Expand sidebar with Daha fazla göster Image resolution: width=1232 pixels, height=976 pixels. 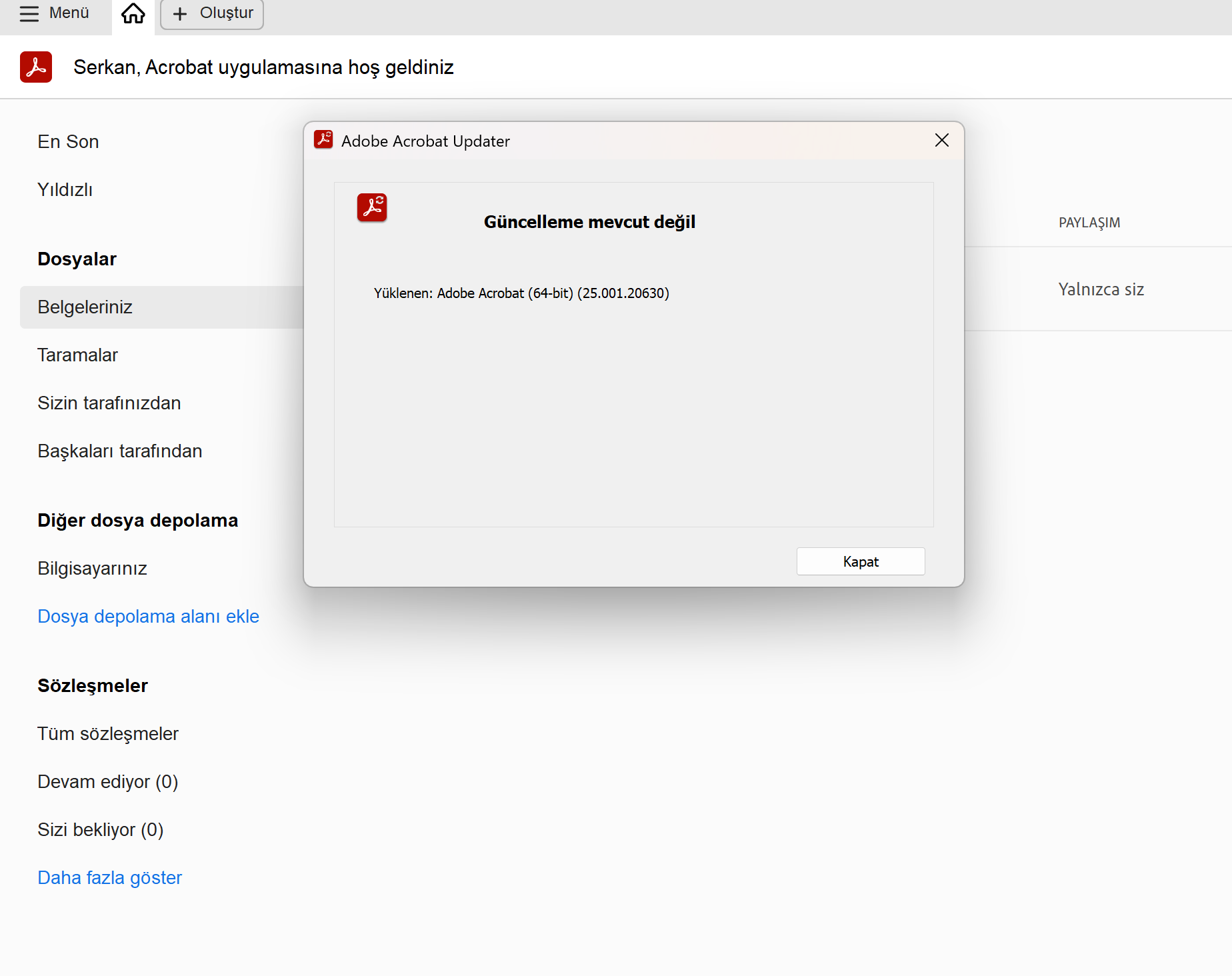[109, 877]
